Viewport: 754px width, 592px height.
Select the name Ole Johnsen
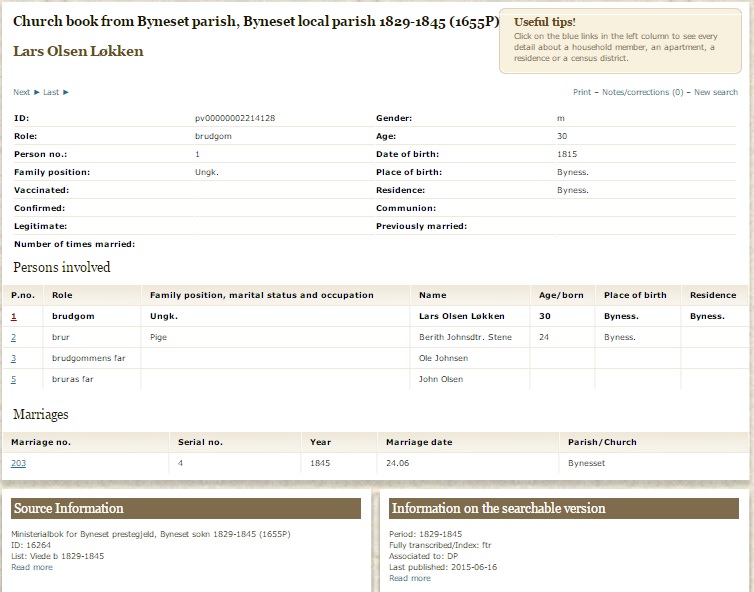(443, 358)
